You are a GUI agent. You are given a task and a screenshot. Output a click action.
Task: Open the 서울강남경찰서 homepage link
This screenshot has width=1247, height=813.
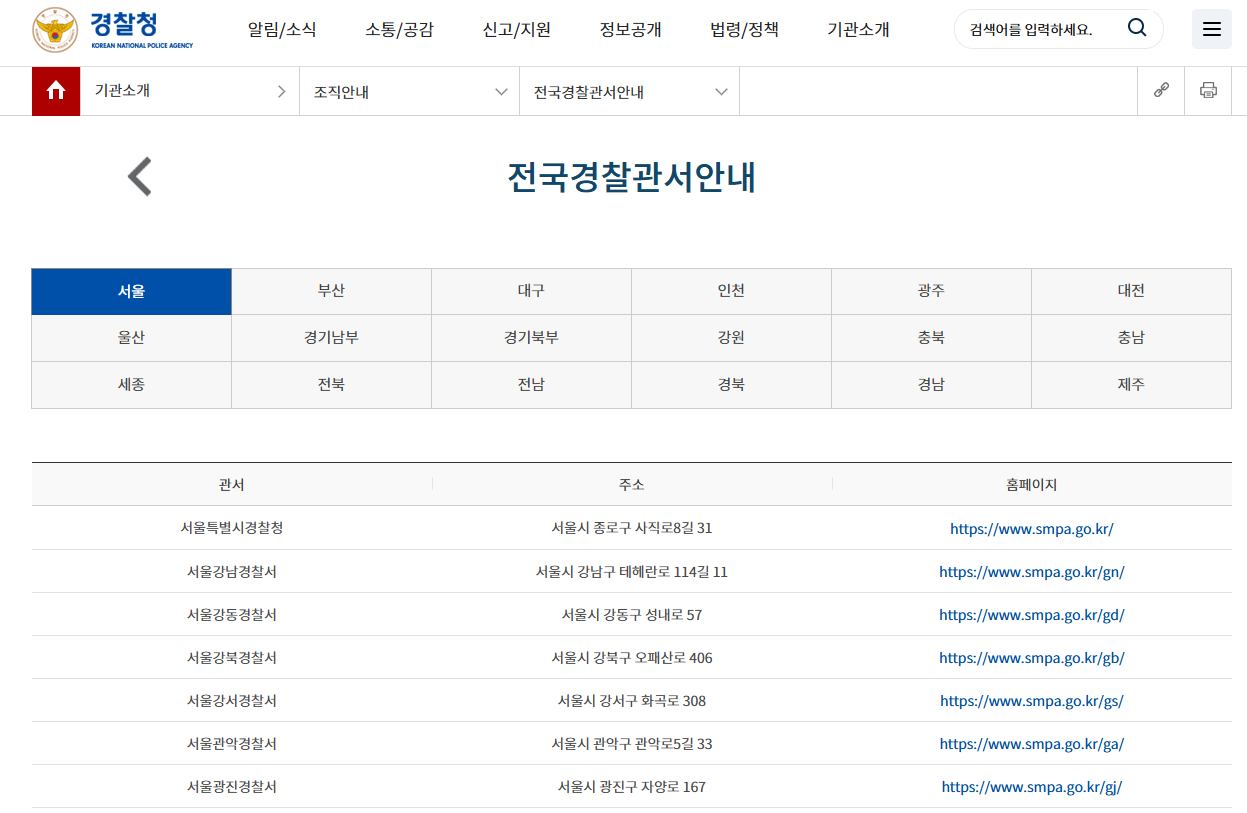point(1031,571)
